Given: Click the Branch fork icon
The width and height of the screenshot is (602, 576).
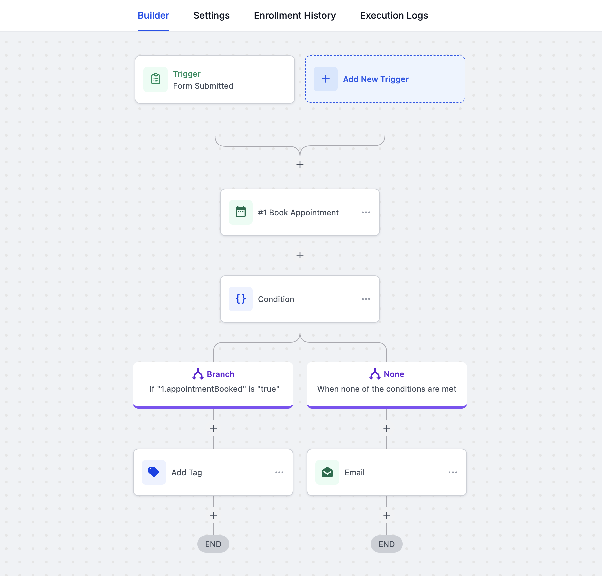Looking at the screenshot, I should click(x=198, y=374).
